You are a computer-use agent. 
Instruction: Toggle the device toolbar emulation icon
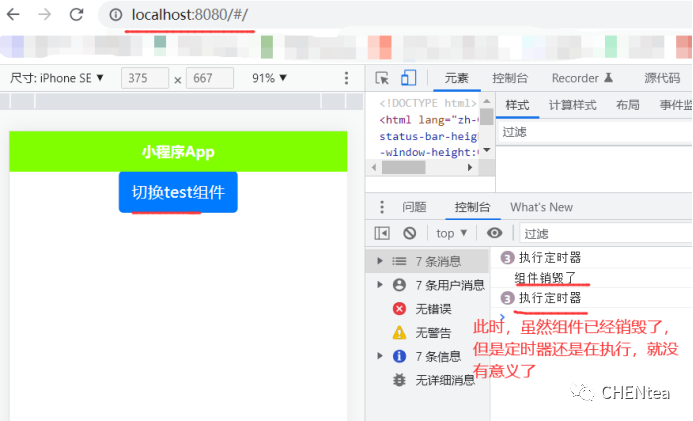[408, 78]
